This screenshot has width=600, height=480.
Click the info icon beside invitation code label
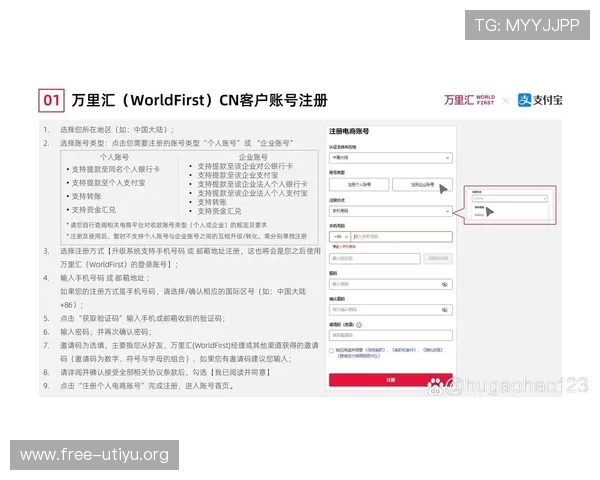tap(359, 325)
